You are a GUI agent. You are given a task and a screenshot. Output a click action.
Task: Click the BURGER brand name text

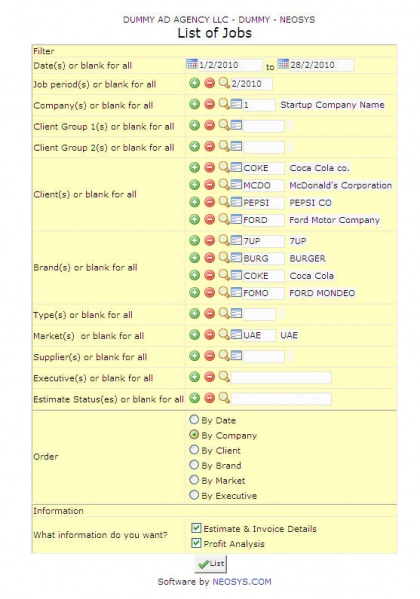pyautogui.click(x=307, y=259)
